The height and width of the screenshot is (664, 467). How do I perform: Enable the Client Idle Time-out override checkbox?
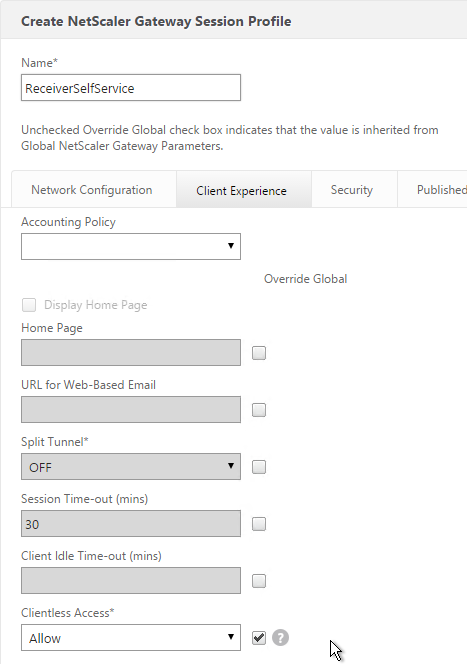pyautogui.click(x=259, y=581)
